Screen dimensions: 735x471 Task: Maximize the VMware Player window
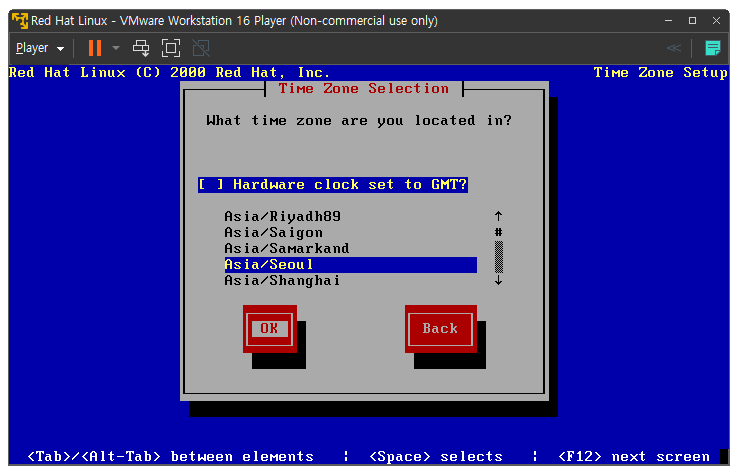[692, 21]
